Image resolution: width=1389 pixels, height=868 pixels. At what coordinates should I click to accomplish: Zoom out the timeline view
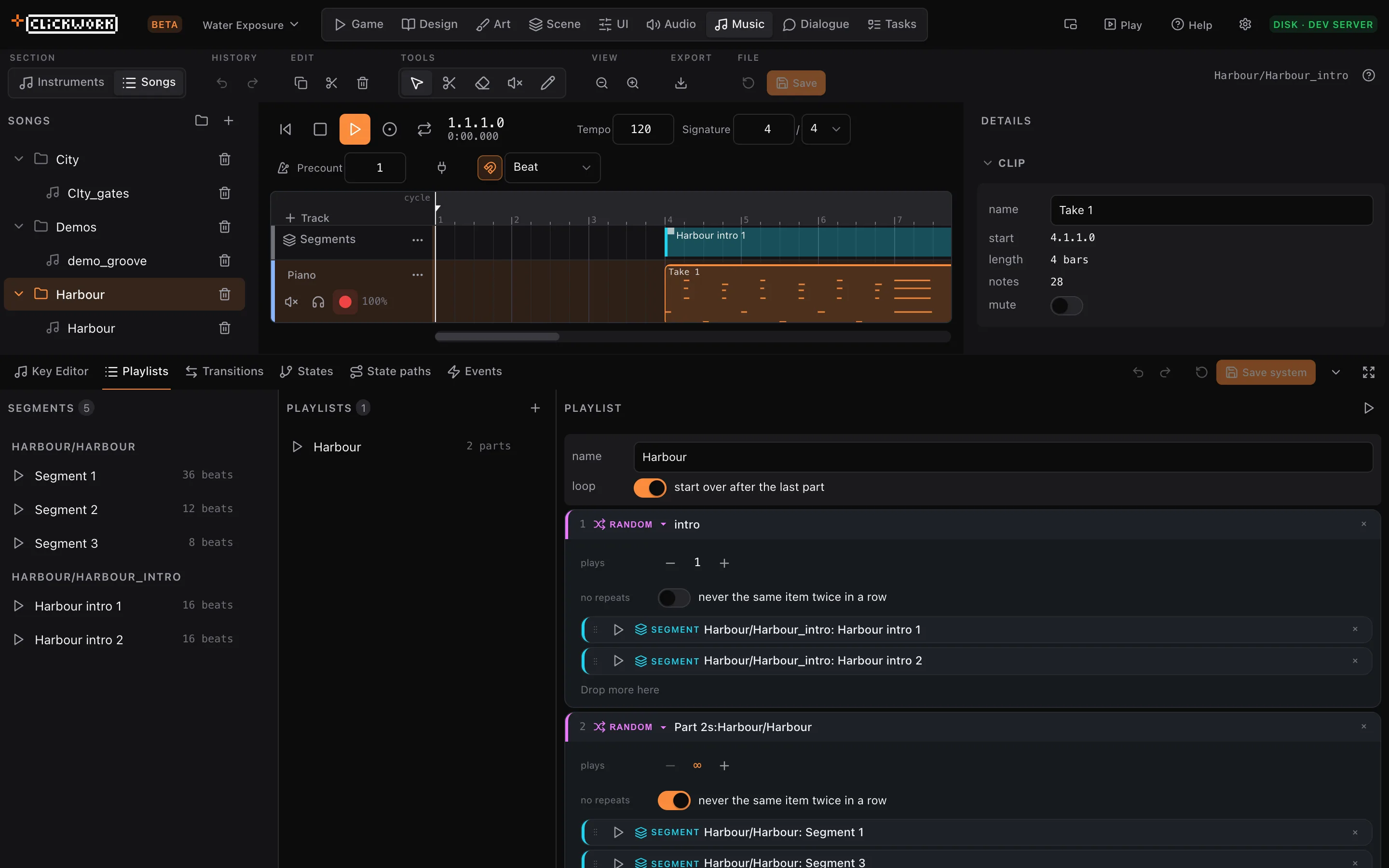pos(601,83)
